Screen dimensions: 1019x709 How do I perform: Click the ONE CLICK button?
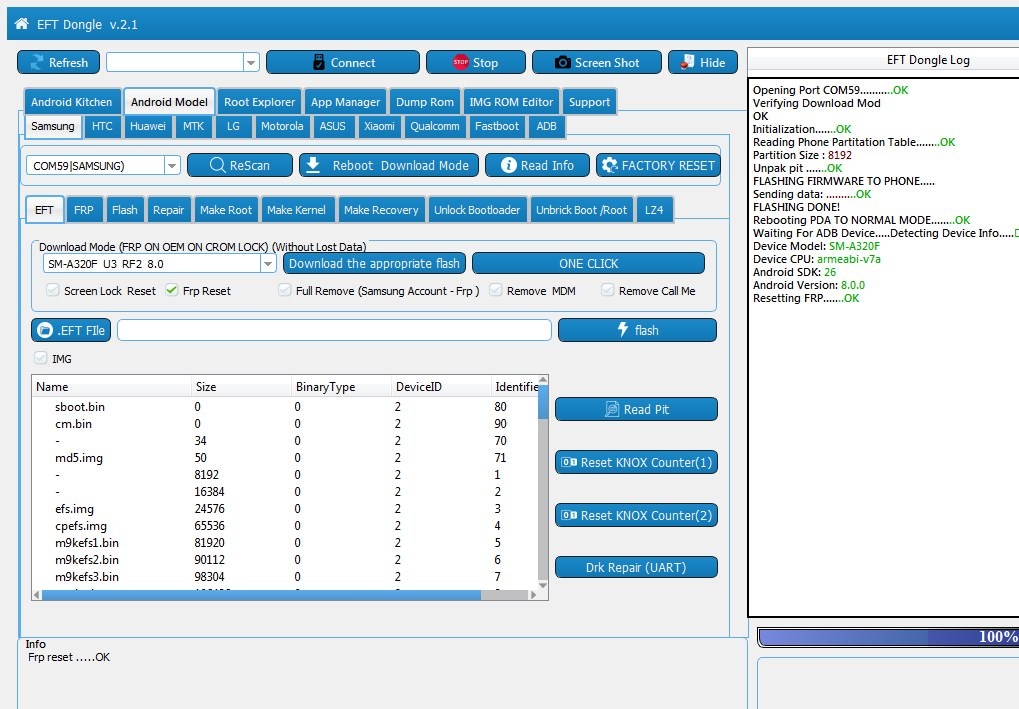tap(588, 263)
